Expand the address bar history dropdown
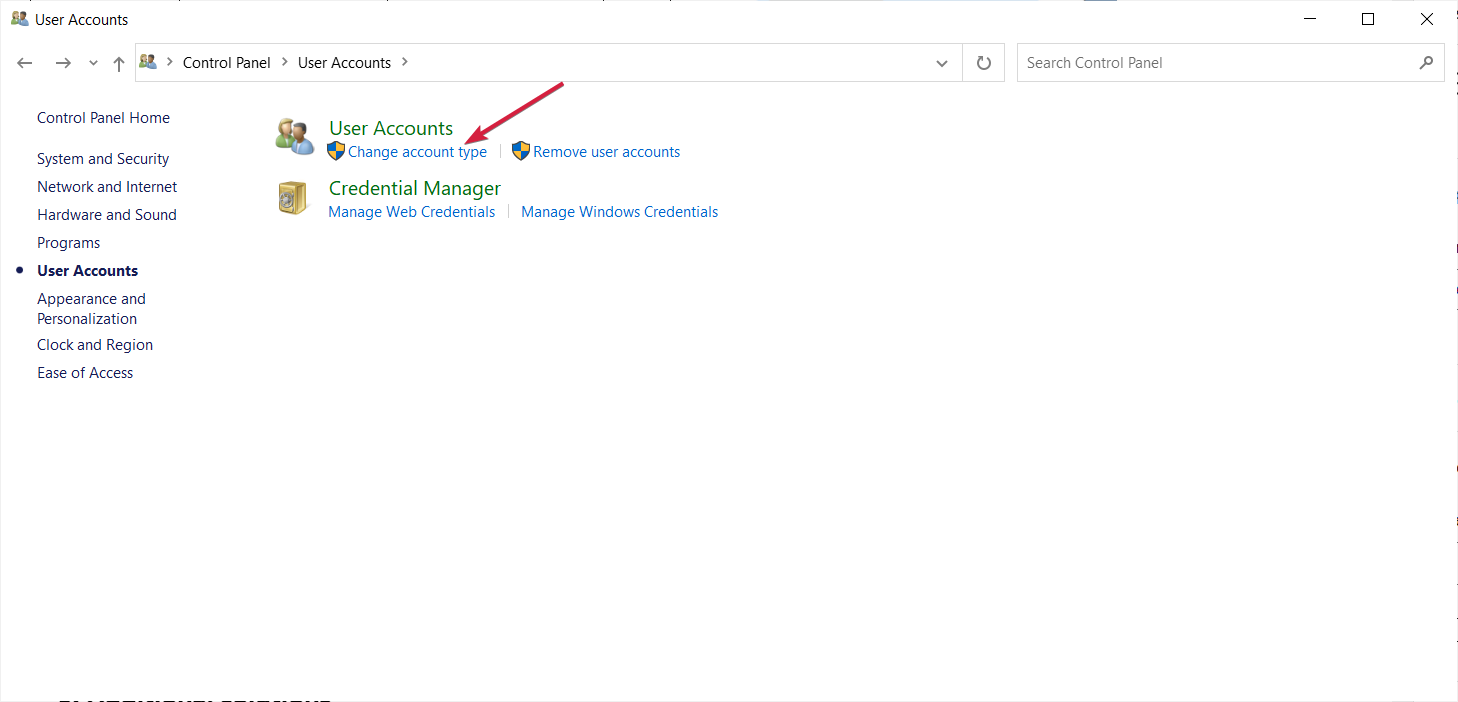 pos(942,63)
